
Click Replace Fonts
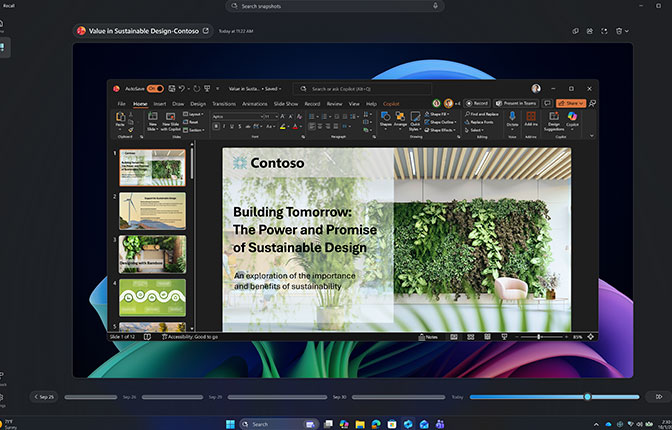pos(479,122)
